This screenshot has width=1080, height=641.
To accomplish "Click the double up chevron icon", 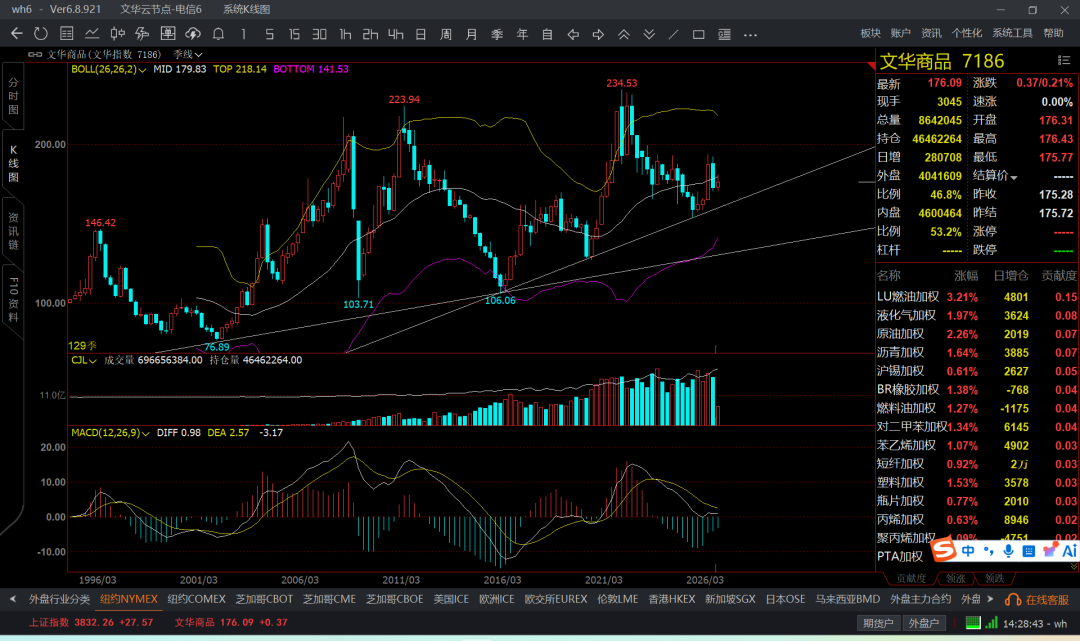I will click(x=624, y=34).
